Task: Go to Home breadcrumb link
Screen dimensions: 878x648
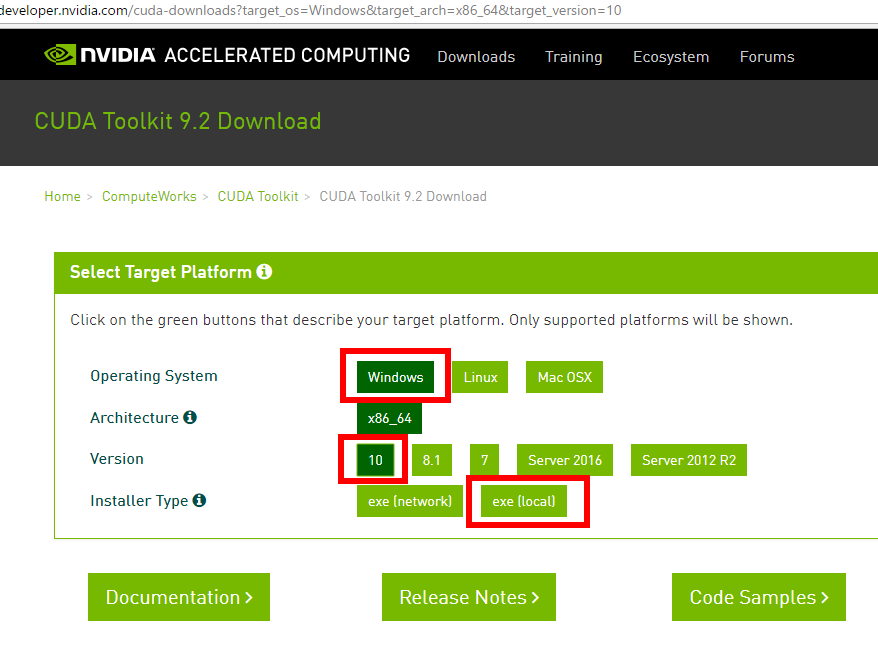Action: point(63,197)
